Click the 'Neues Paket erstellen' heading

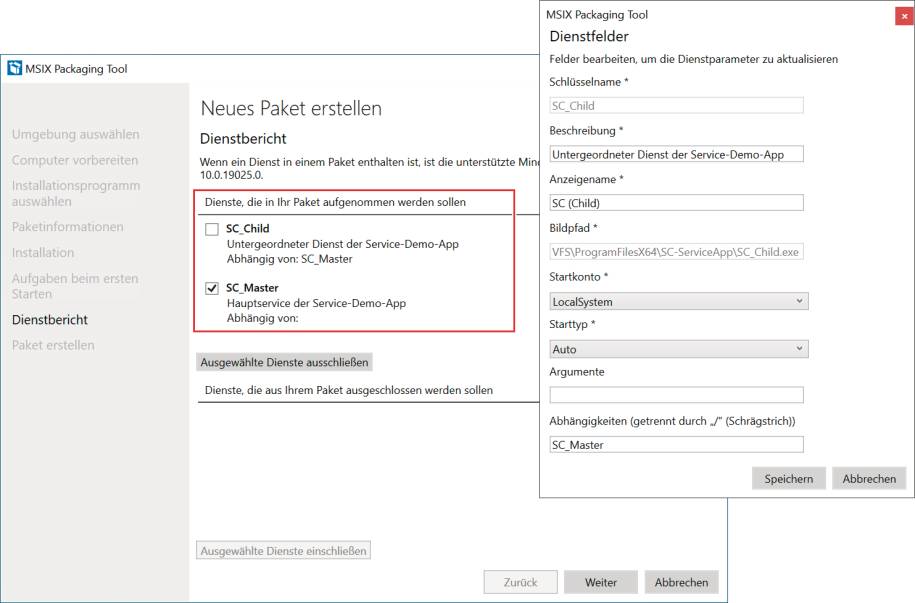click(x=291, y=109)
